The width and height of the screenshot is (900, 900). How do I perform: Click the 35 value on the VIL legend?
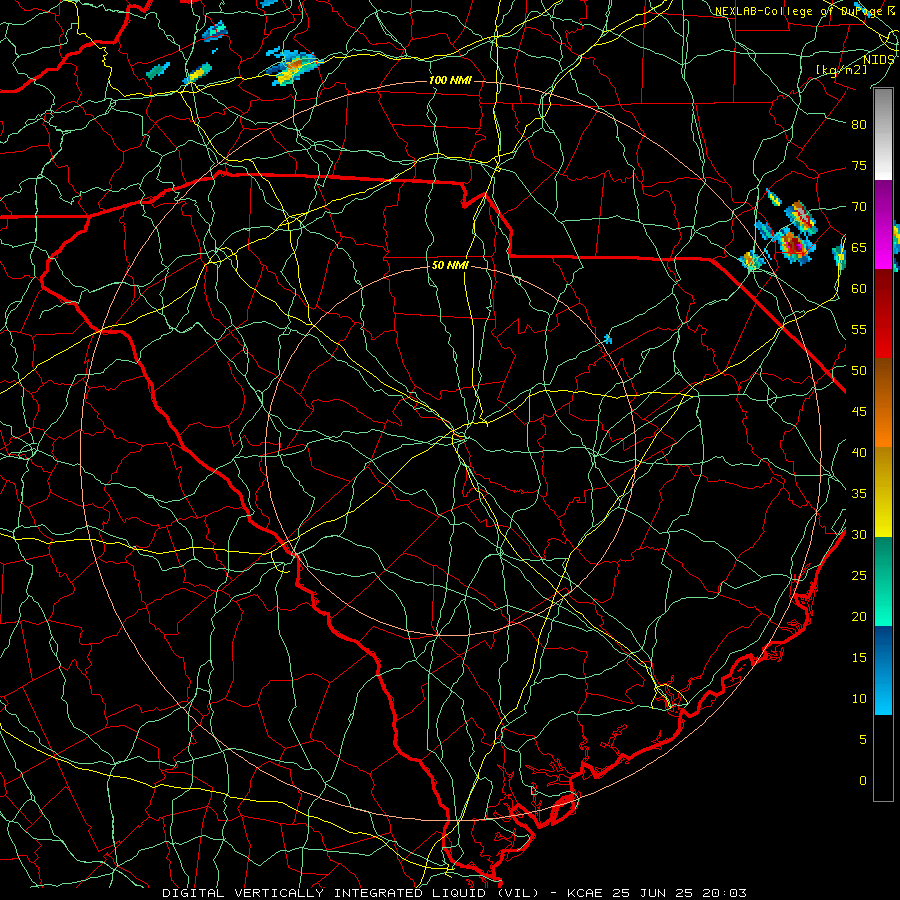coord(859,494)
